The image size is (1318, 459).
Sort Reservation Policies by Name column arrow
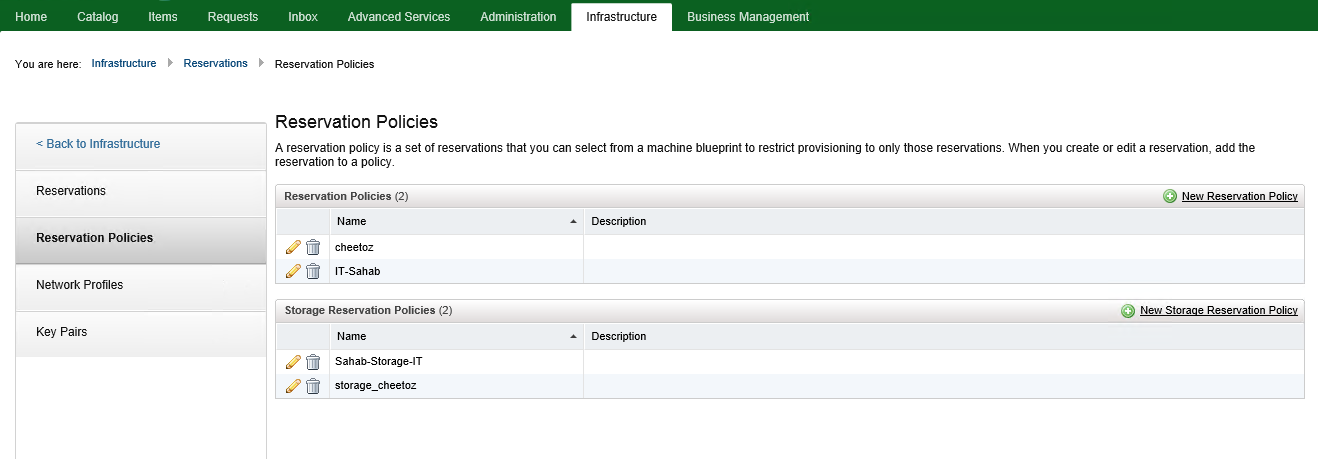[573, 221]
